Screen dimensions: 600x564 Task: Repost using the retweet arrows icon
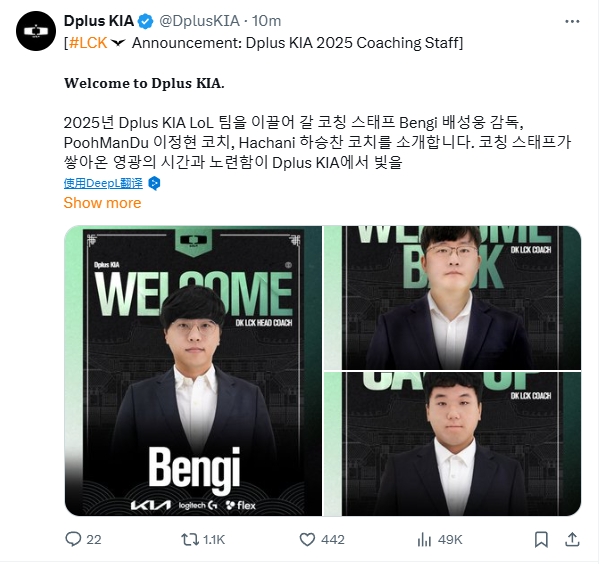(187, 539)
